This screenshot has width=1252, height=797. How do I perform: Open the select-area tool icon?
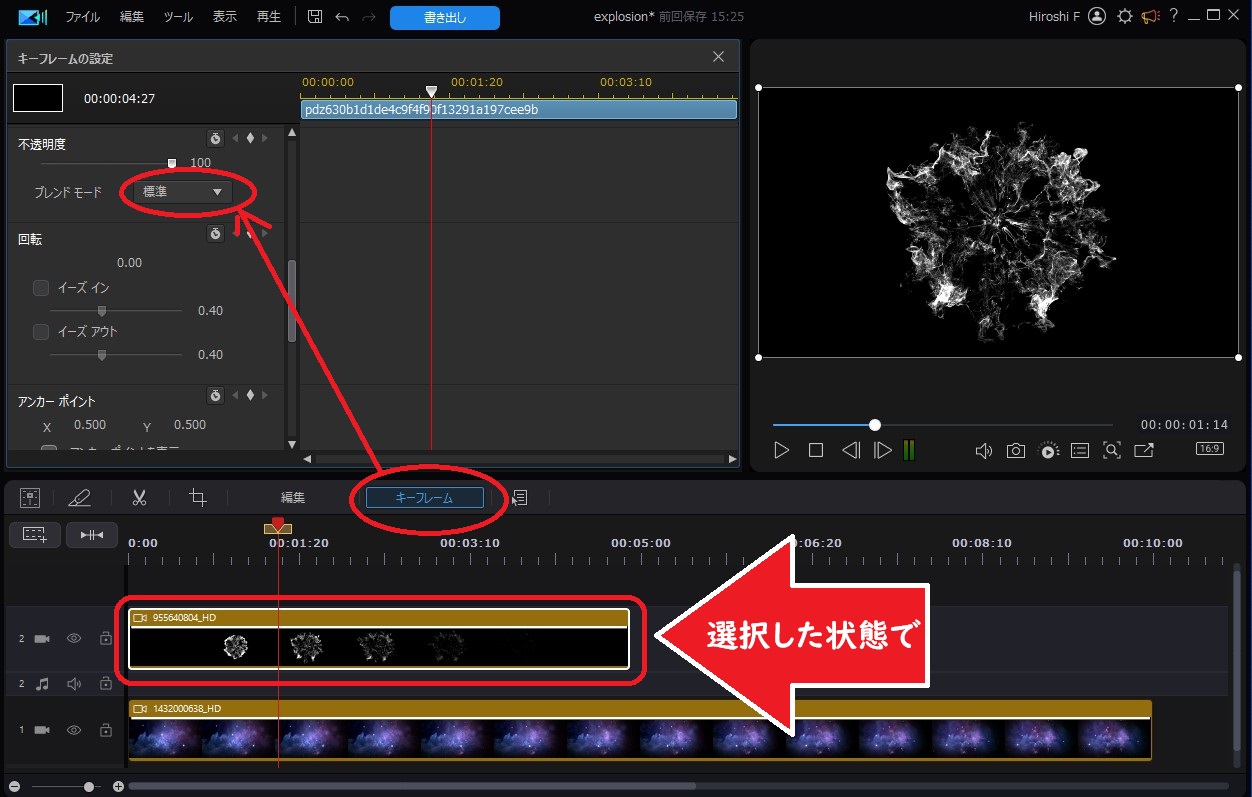click(30, 497)
